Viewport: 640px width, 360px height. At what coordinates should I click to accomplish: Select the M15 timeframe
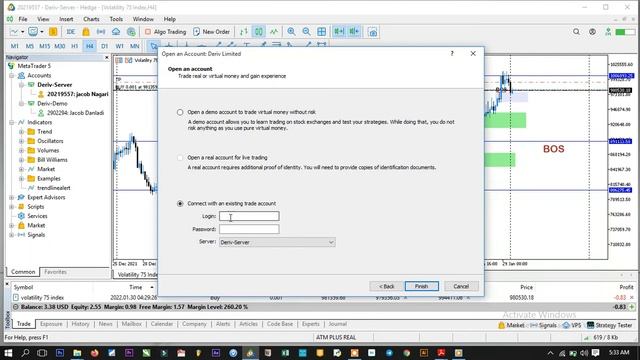tap(44, 46)
